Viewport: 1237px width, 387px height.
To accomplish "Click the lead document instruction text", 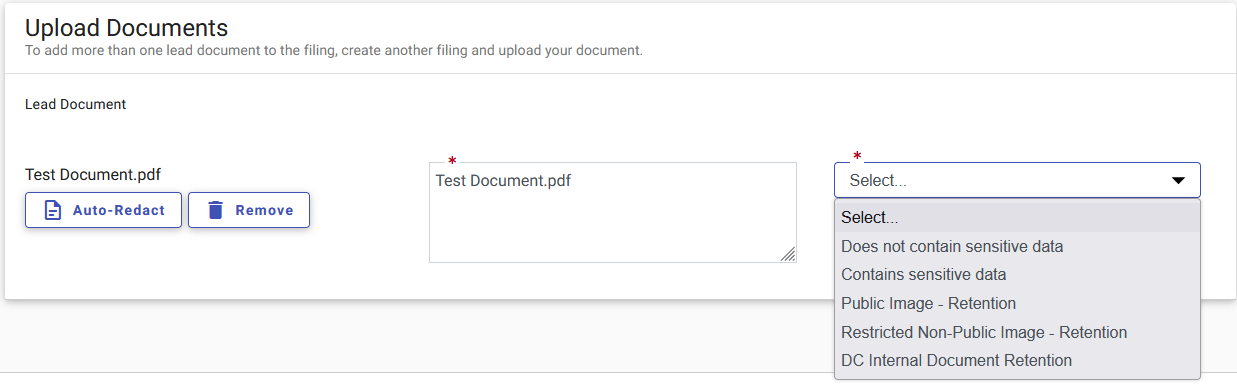I will tap(334, 50).
